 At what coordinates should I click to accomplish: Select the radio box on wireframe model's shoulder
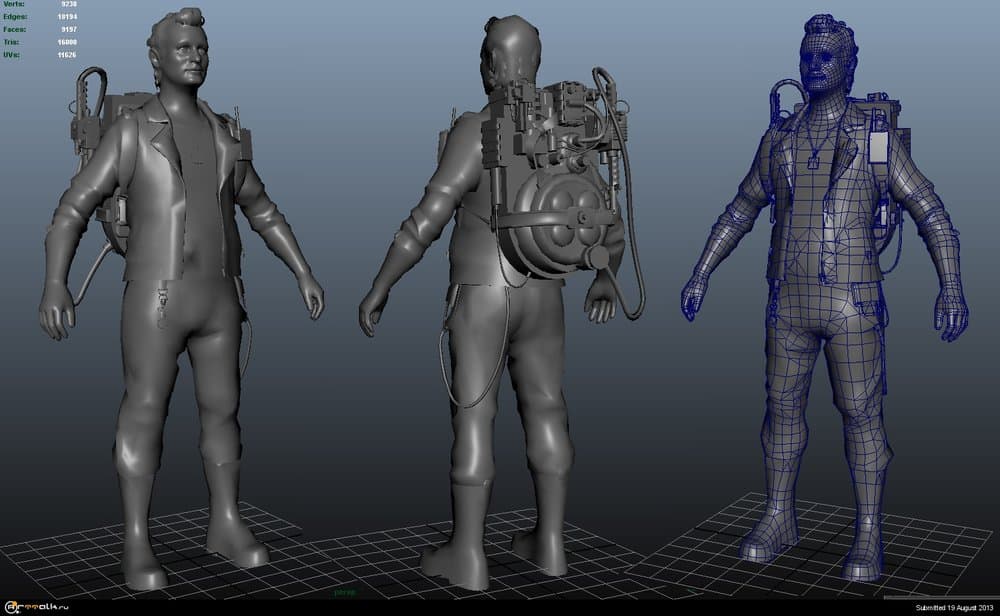[x=879, y=146]
